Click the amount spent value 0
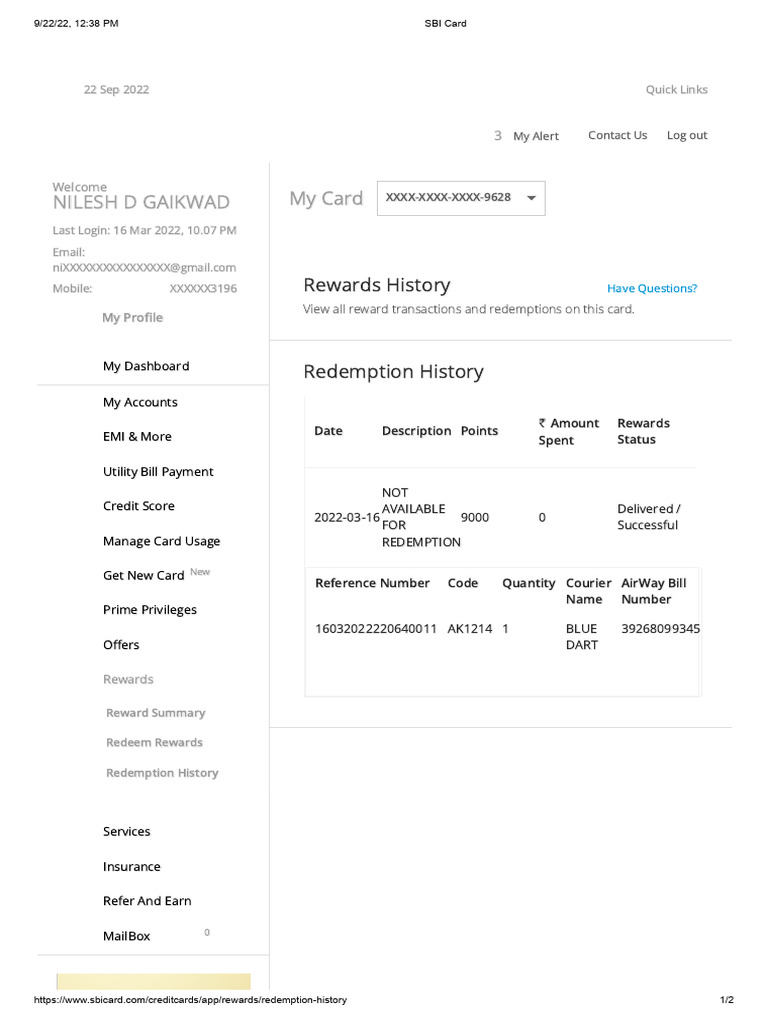Screen dimensions: 768x1024 (x=542, y=517)
